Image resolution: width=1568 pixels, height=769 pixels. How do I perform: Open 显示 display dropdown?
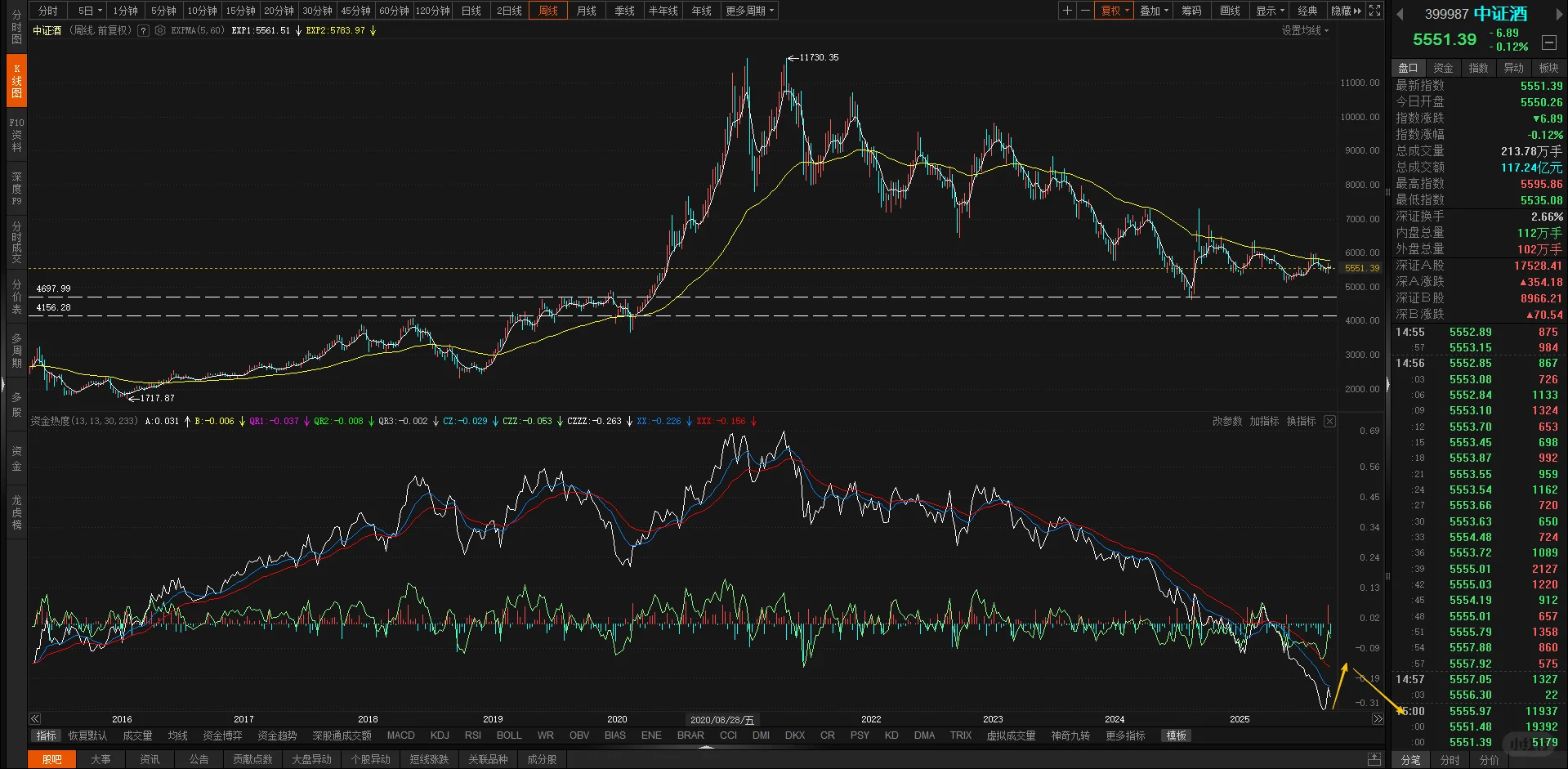click(1270, 11)
